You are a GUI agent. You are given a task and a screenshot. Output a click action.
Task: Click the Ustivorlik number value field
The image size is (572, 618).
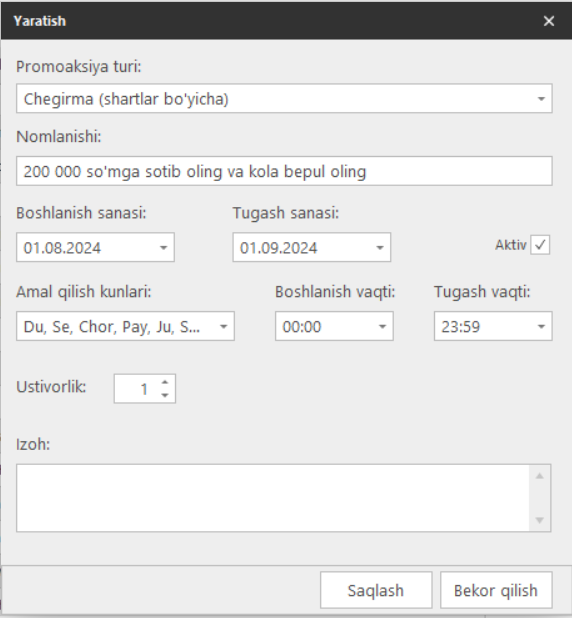(136, 389)
